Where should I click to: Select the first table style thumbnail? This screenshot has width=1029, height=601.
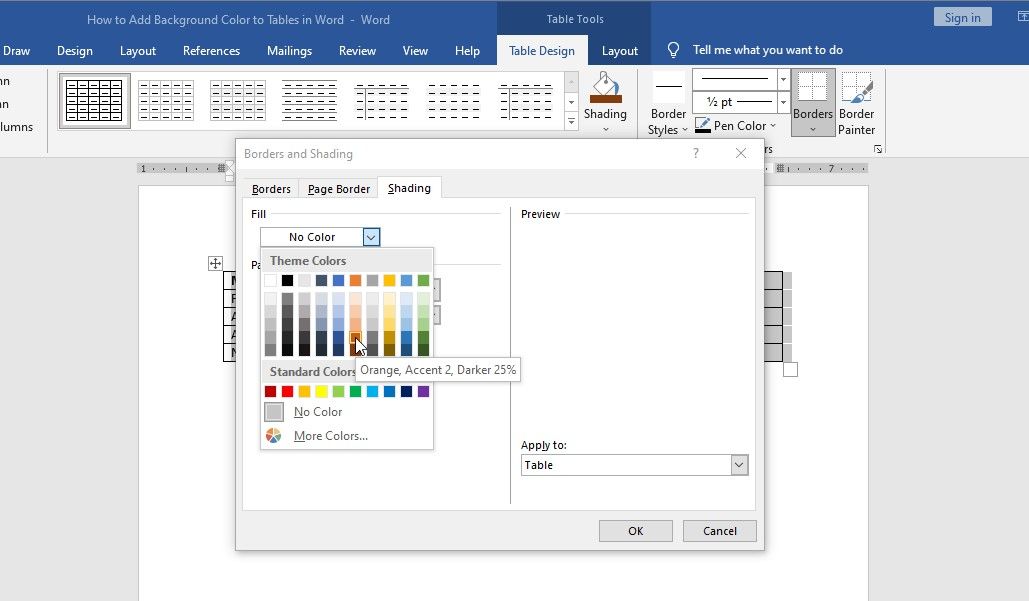(94, 101)
